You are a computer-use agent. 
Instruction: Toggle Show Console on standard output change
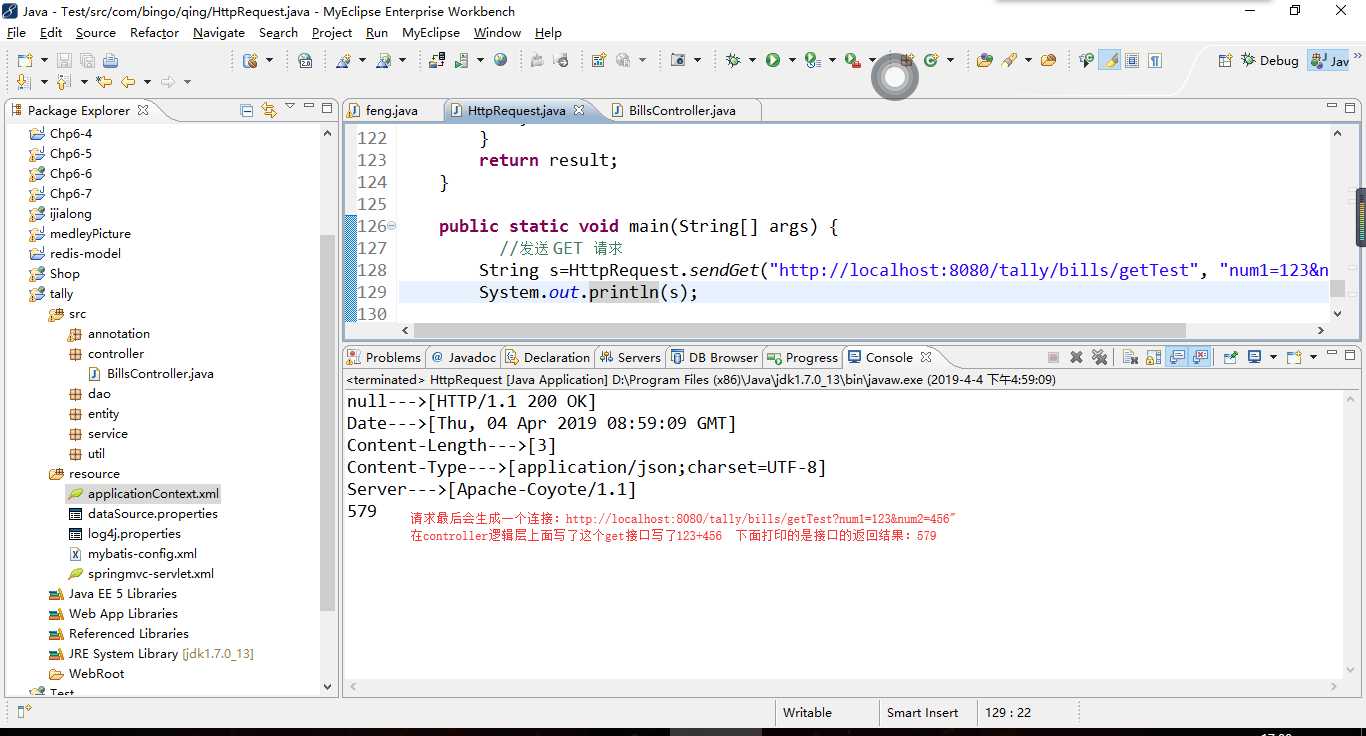[x=1177, y=357]
